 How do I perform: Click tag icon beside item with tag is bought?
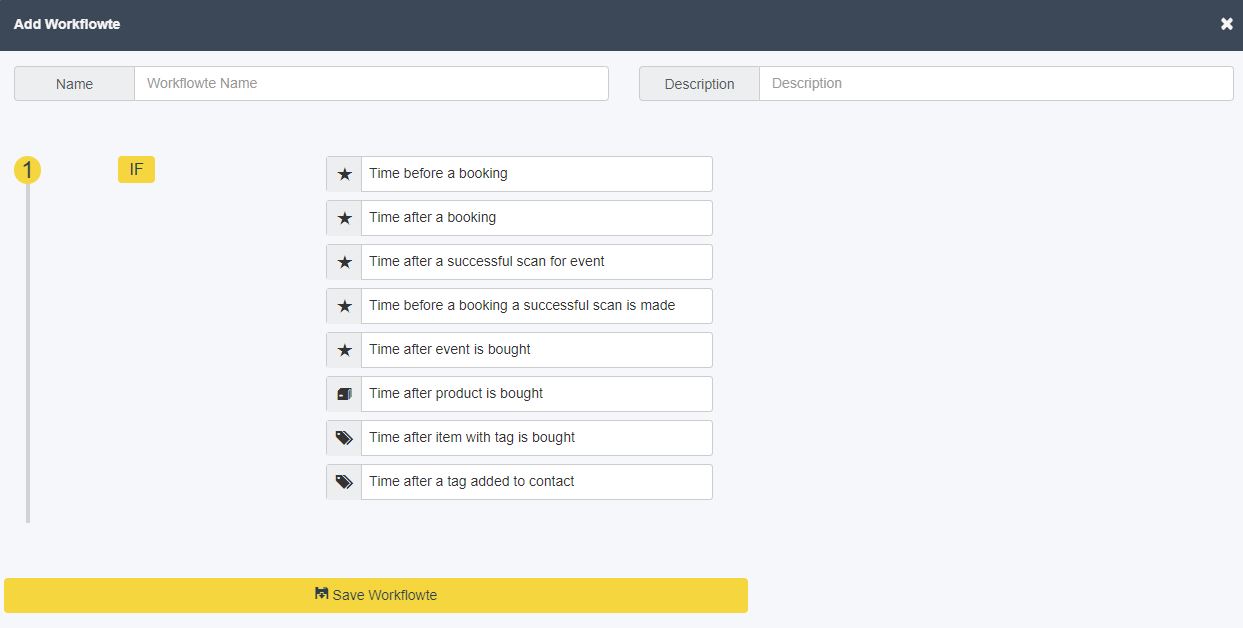tap(344, 438)
